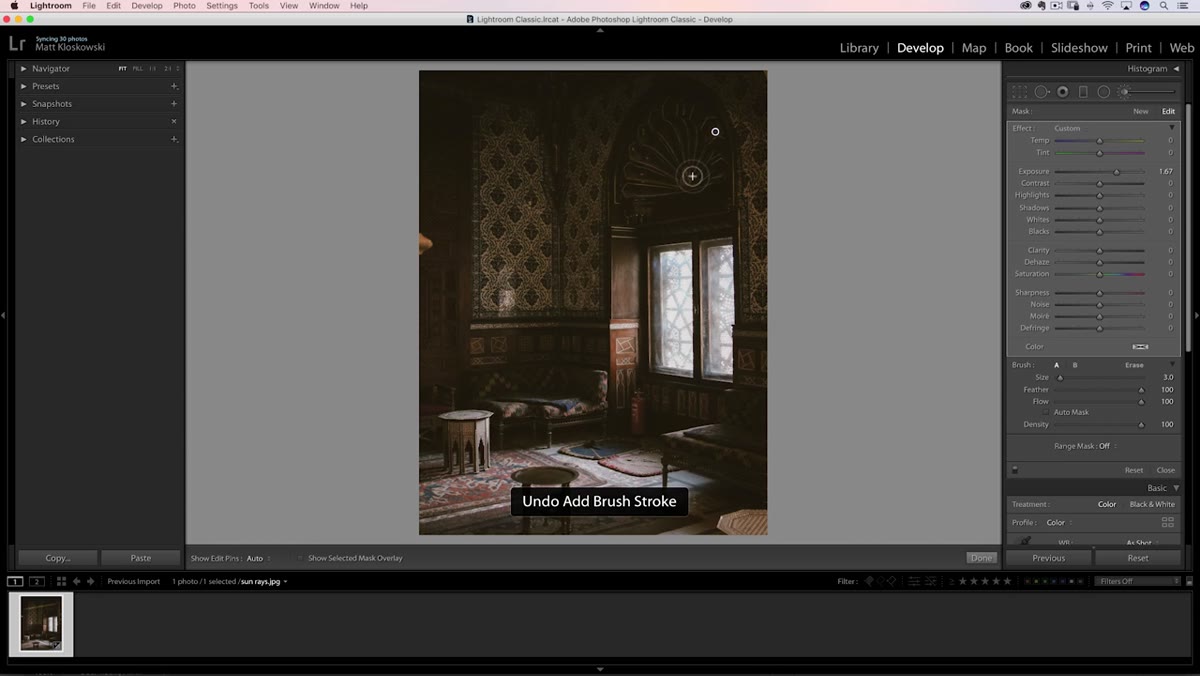This screenshot has width=1200, height=676.
Task: Click the Copy... button
Action: coord(58,558)
